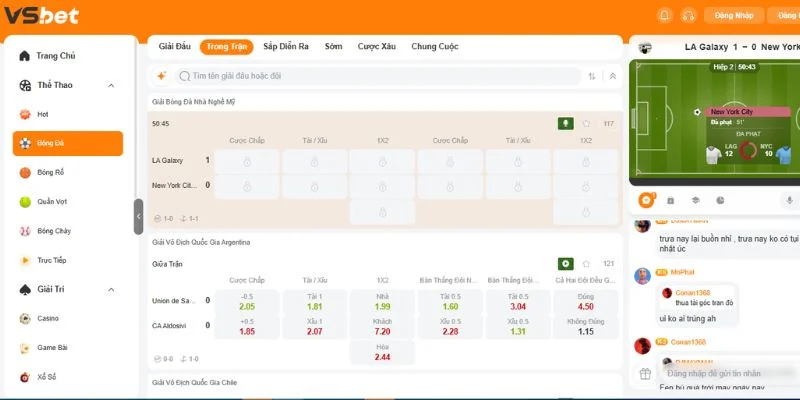Screen dimensions: 800x400
Task: Collapse all leagues double-chevron icon
Action: pos(613,76)
